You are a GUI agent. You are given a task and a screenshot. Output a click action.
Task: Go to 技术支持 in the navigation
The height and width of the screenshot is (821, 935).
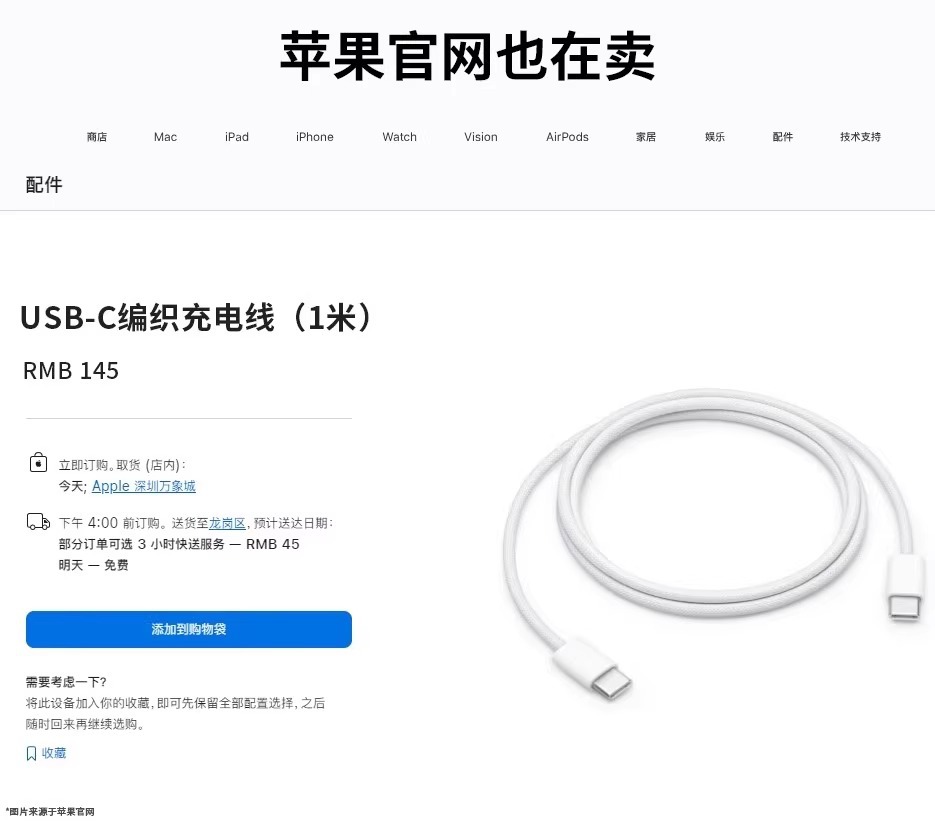click(x=860, y=137)
